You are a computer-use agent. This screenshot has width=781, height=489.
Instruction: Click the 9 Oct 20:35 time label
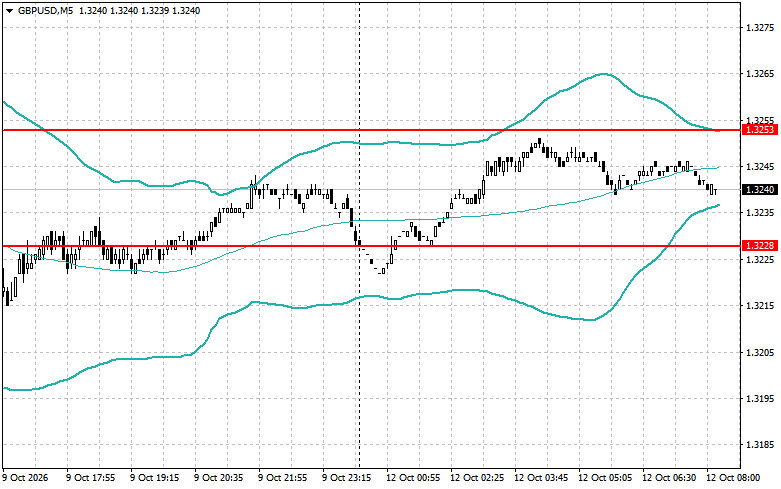(x=219, y=478)
